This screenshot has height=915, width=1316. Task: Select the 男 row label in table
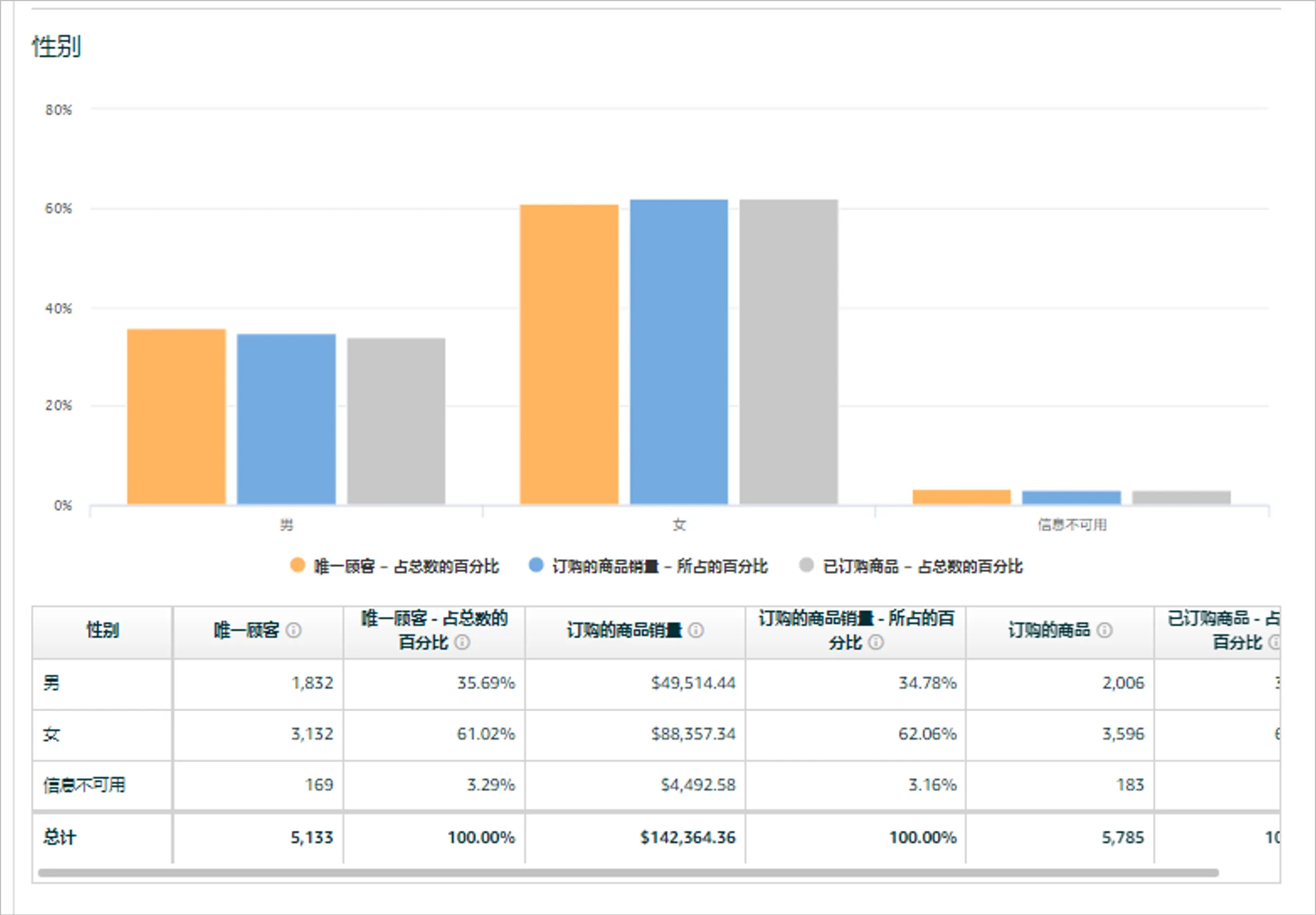tap(51, 683)
